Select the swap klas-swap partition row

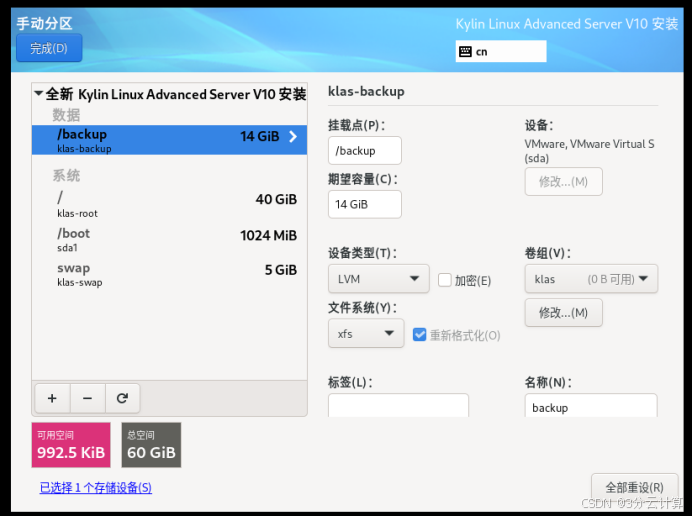(169, 274)
